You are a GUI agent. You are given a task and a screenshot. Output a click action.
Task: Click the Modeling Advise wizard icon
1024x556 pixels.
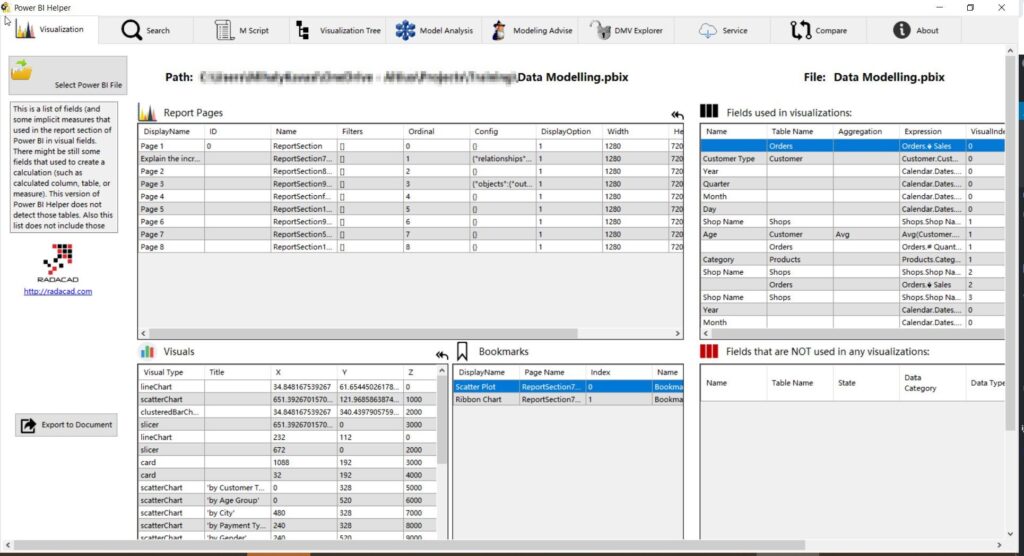pyautogui.click(x=499, y=30)
